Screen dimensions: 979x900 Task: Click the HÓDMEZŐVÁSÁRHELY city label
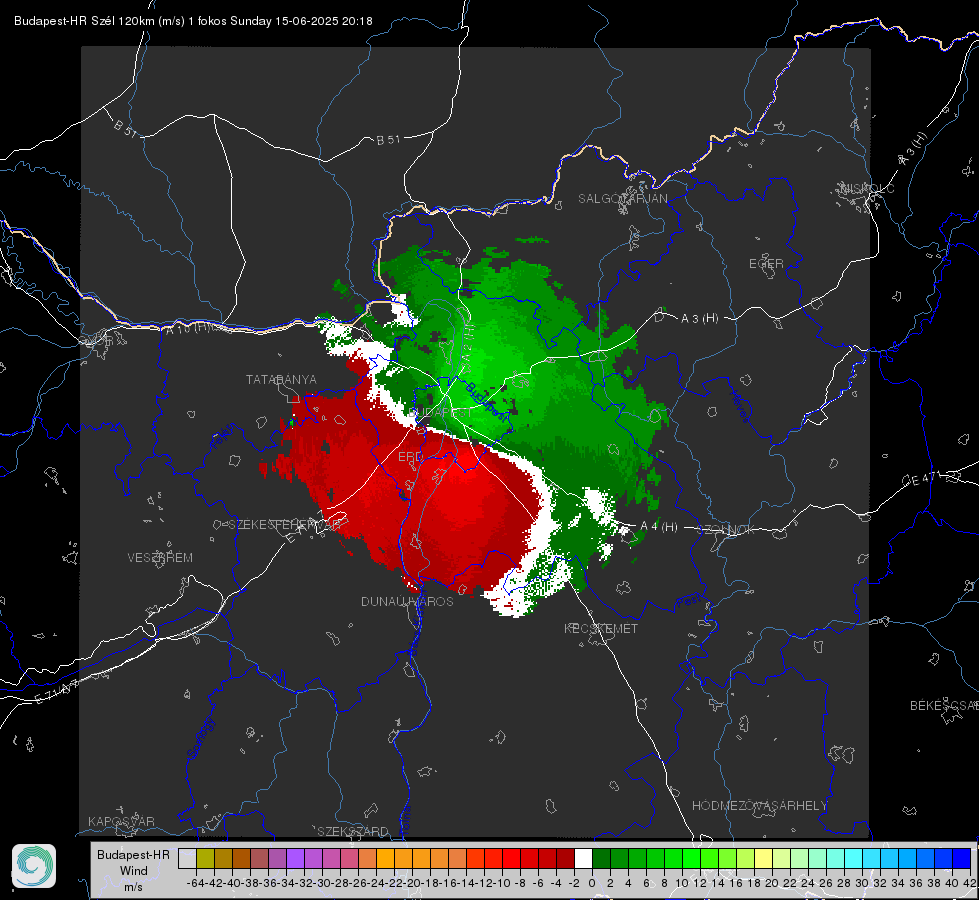(x=759, y=806)
